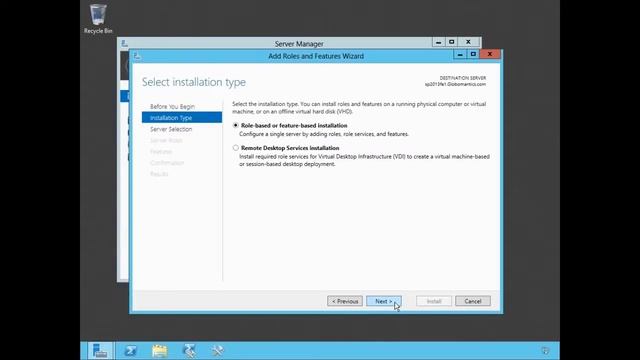Select the Installation Type step
This screenshot has height=360, width=640.
[182, 118]
